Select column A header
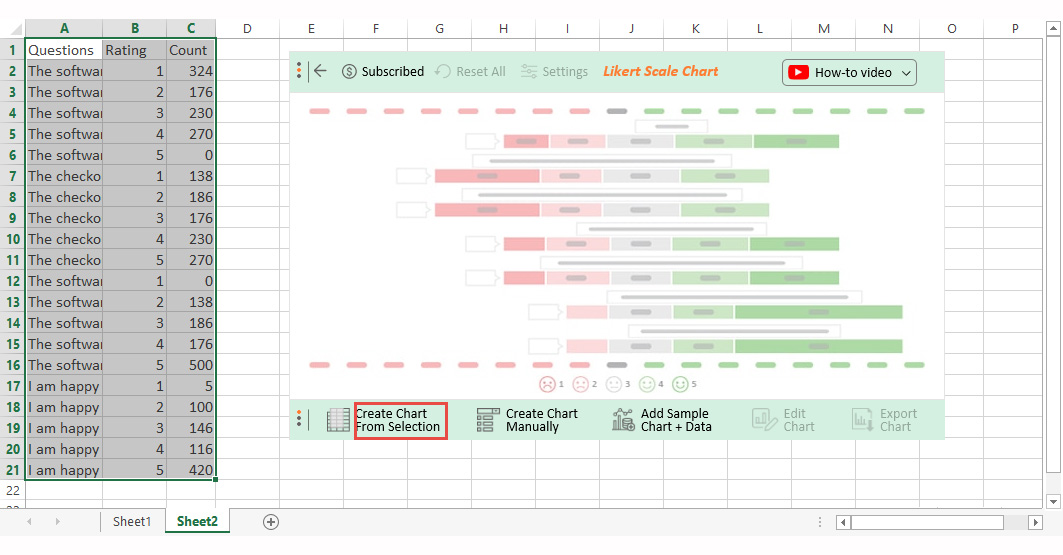 click(64, 28)
